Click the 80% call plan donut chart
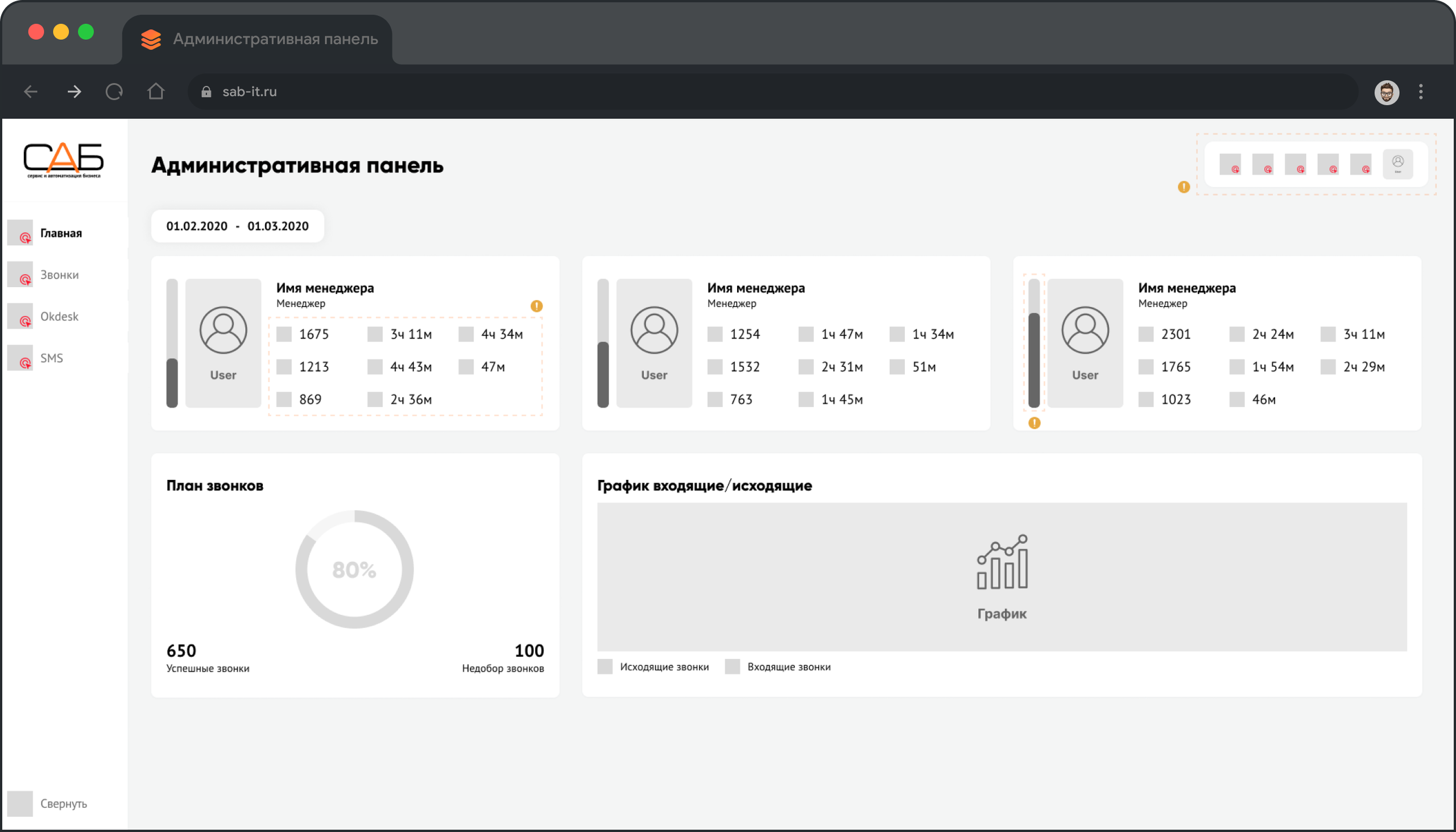This screenshot has height=832, width=1456. click(x=354, y=570)
